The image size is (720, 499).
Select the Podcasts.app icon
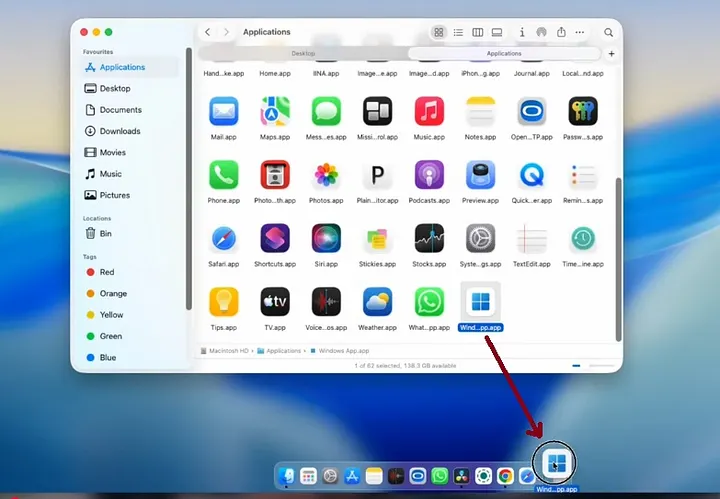(x=429, y=174)
